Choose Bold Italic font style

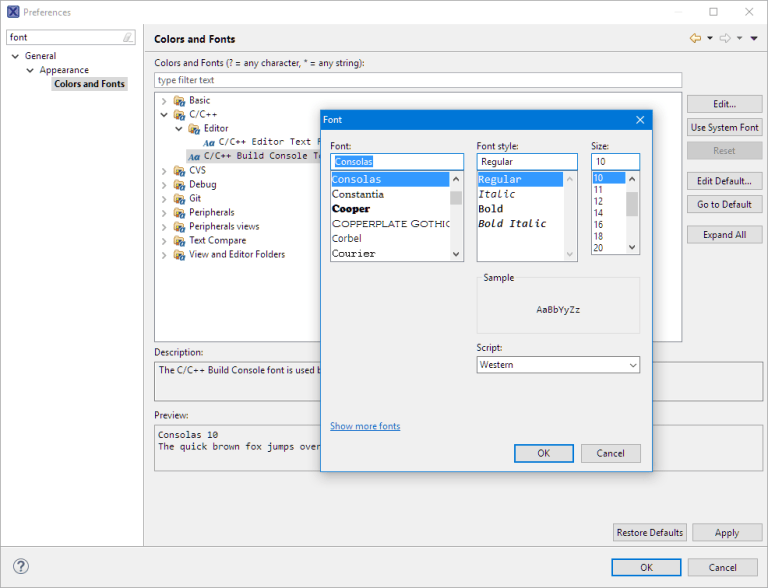(512, 223)
